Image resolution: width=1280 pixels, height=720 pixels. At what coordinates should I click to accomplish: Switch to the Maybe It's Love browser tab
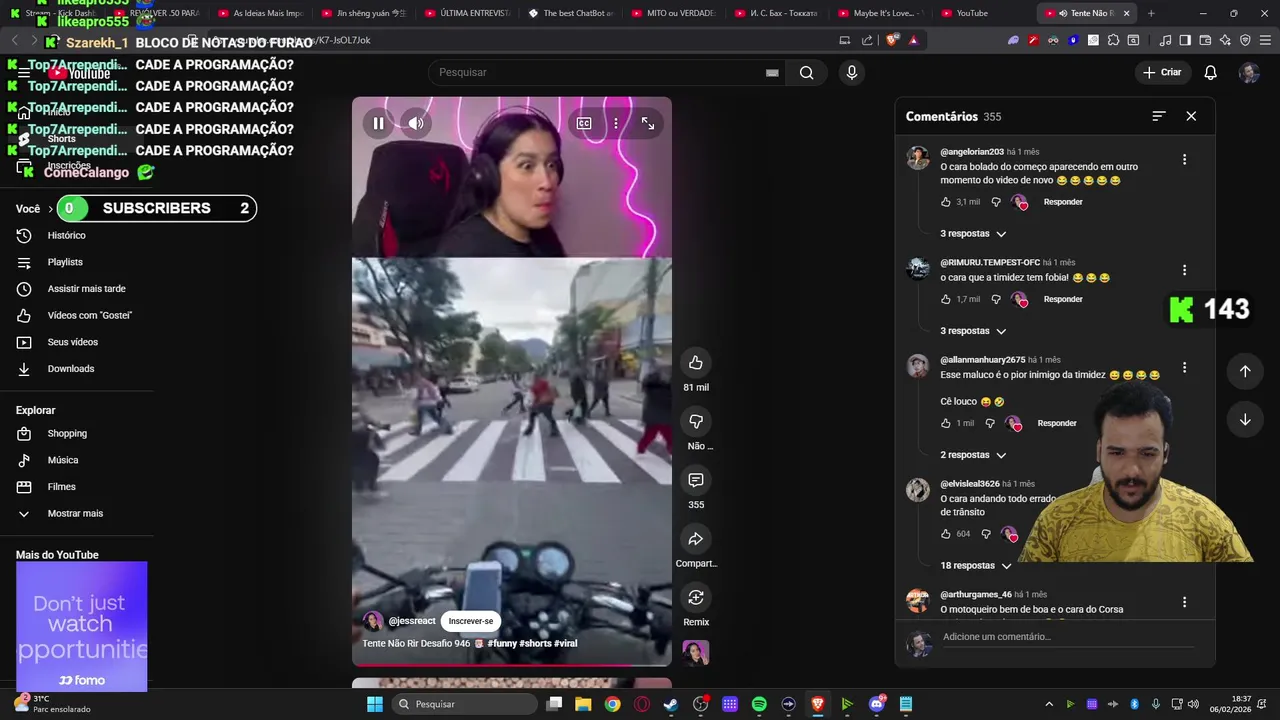pos(880,13)
